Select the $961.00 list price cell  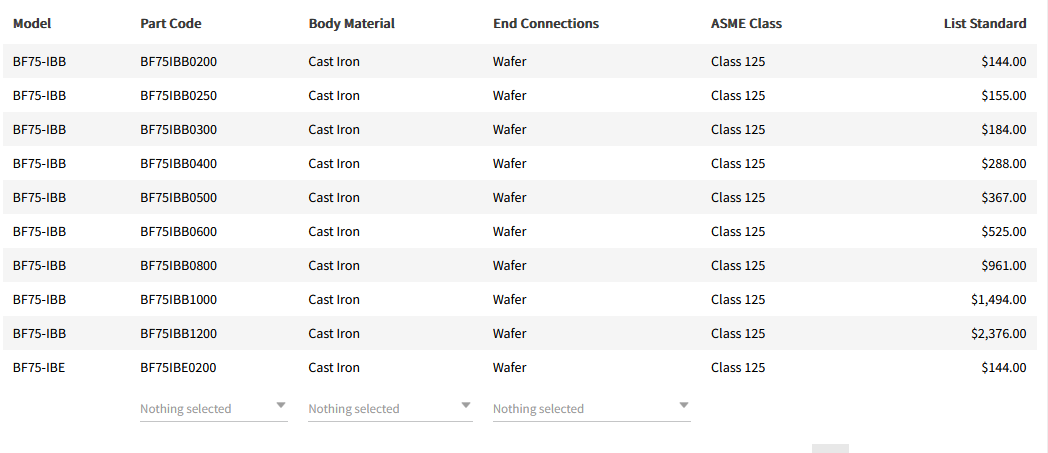tap(1003, 266)
